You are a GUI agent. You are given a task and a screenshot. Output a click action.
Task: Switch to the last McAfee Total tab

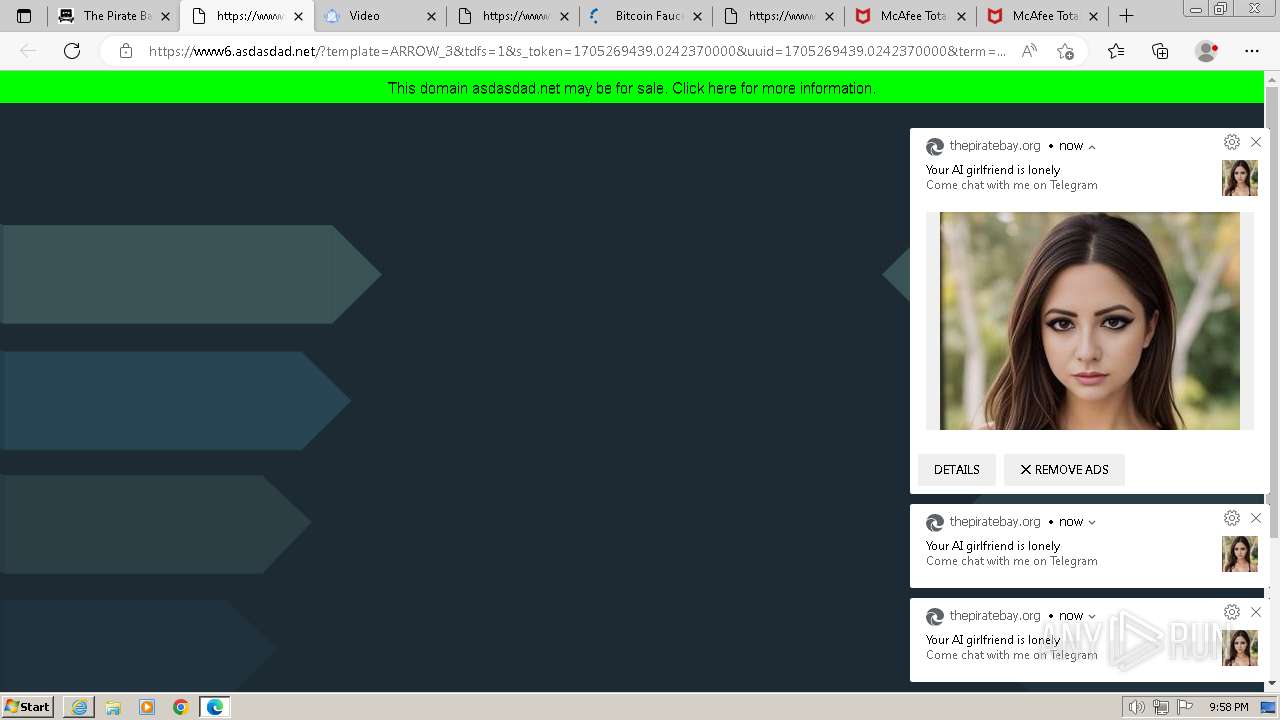(1043, 16)
